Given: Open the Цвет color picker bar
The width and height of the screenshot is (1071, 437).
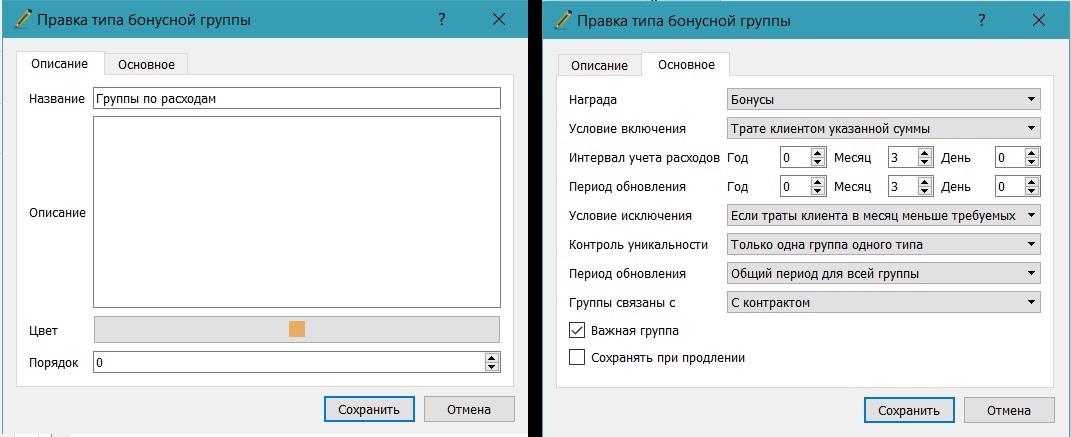Looking at the screenshot, I should (296, 330).
